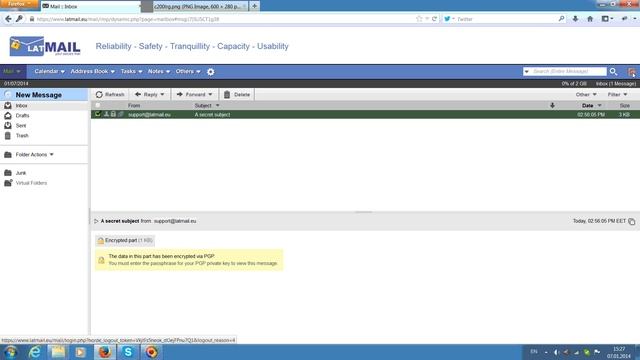This screenshot has width=640, height=360.
Task: Open the Calendar menu
Action: (49, 71)
